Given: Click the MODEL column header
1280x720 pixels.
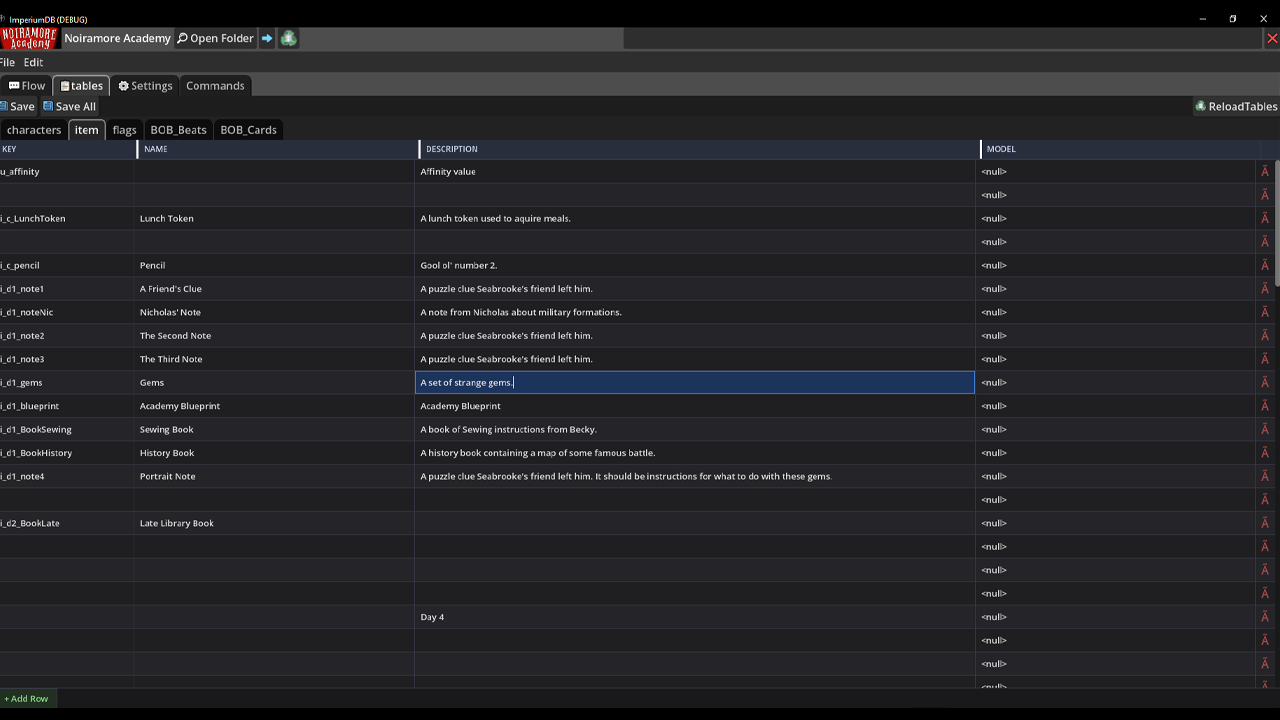Looking at the screenshot, I should (x=1120, y=149).
